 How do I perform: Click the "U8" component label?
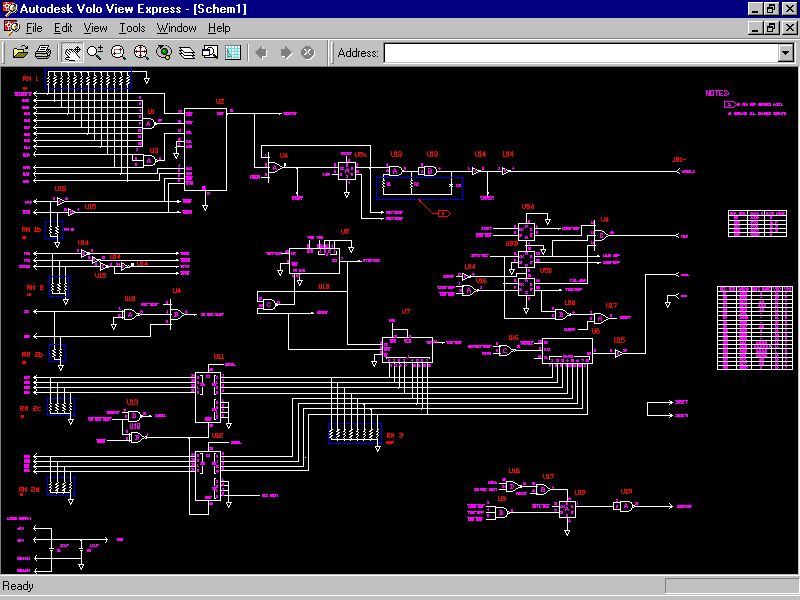[x=345, y=232]
